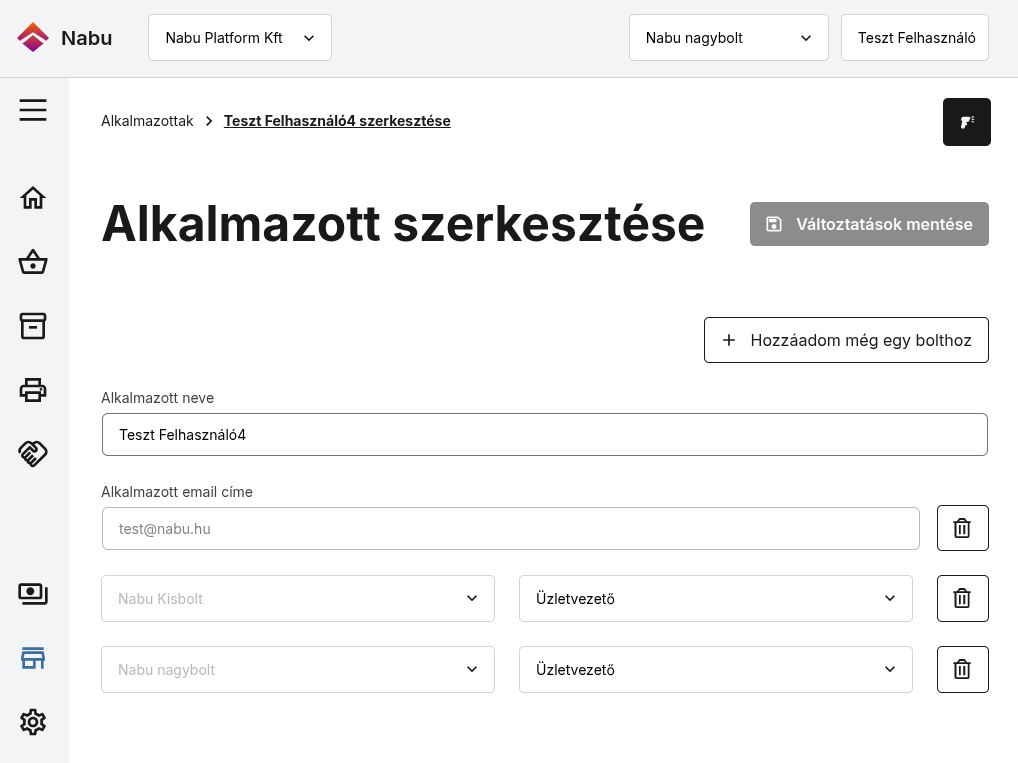1018x763 pixels.
Task: Delete the Nabu Kisbolt shop assignment
Action: (962, 598)
